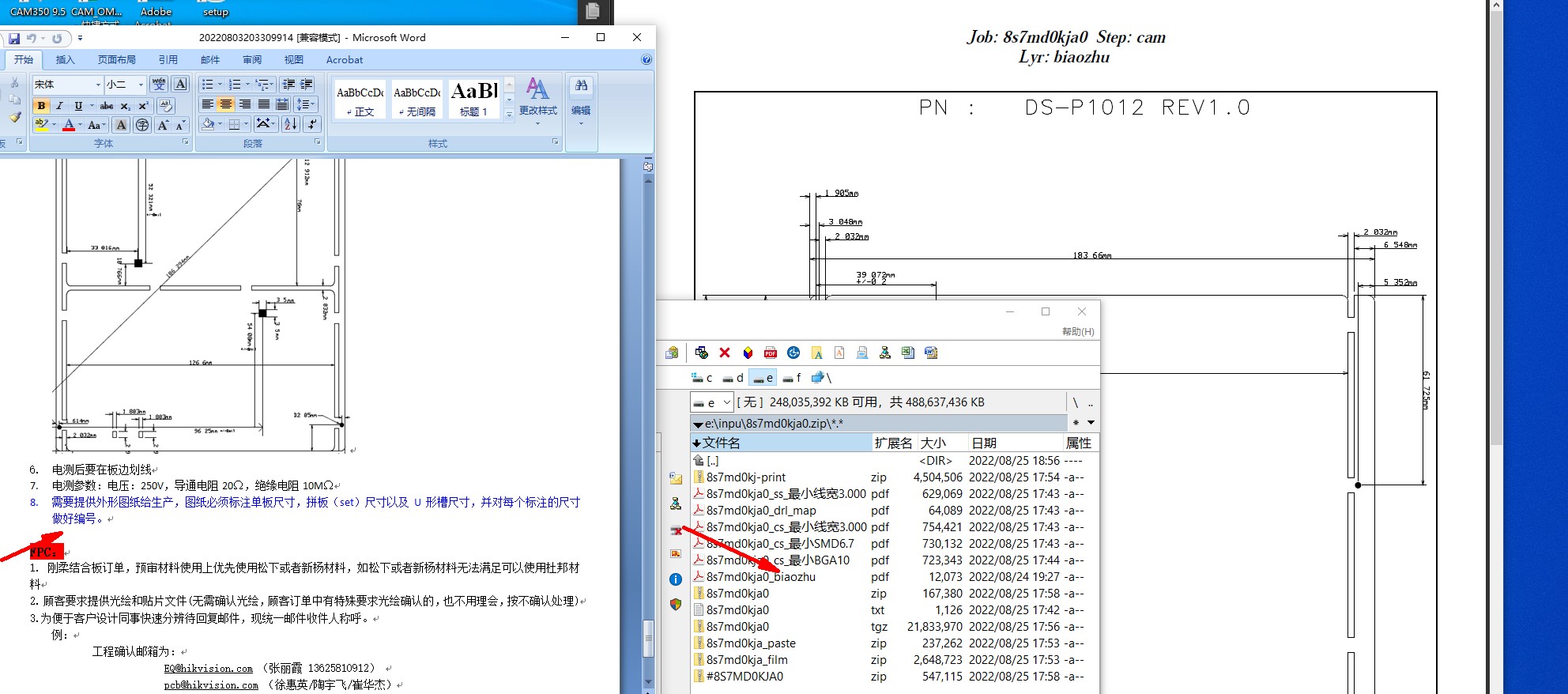Click the paragraph shading paint bucket
The height and width of the screenshot is (694, 1568).
pyautogui.click(x=208, y=124)
